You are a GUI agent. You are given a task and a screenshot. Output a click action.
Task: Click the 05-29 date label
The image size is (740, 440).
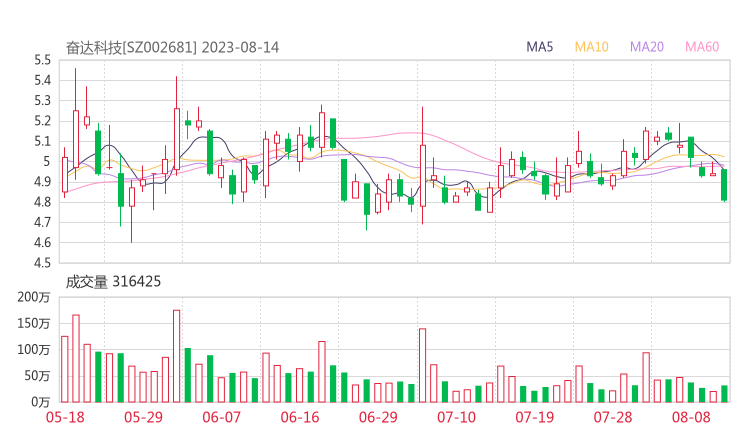[x=143, y=417]
